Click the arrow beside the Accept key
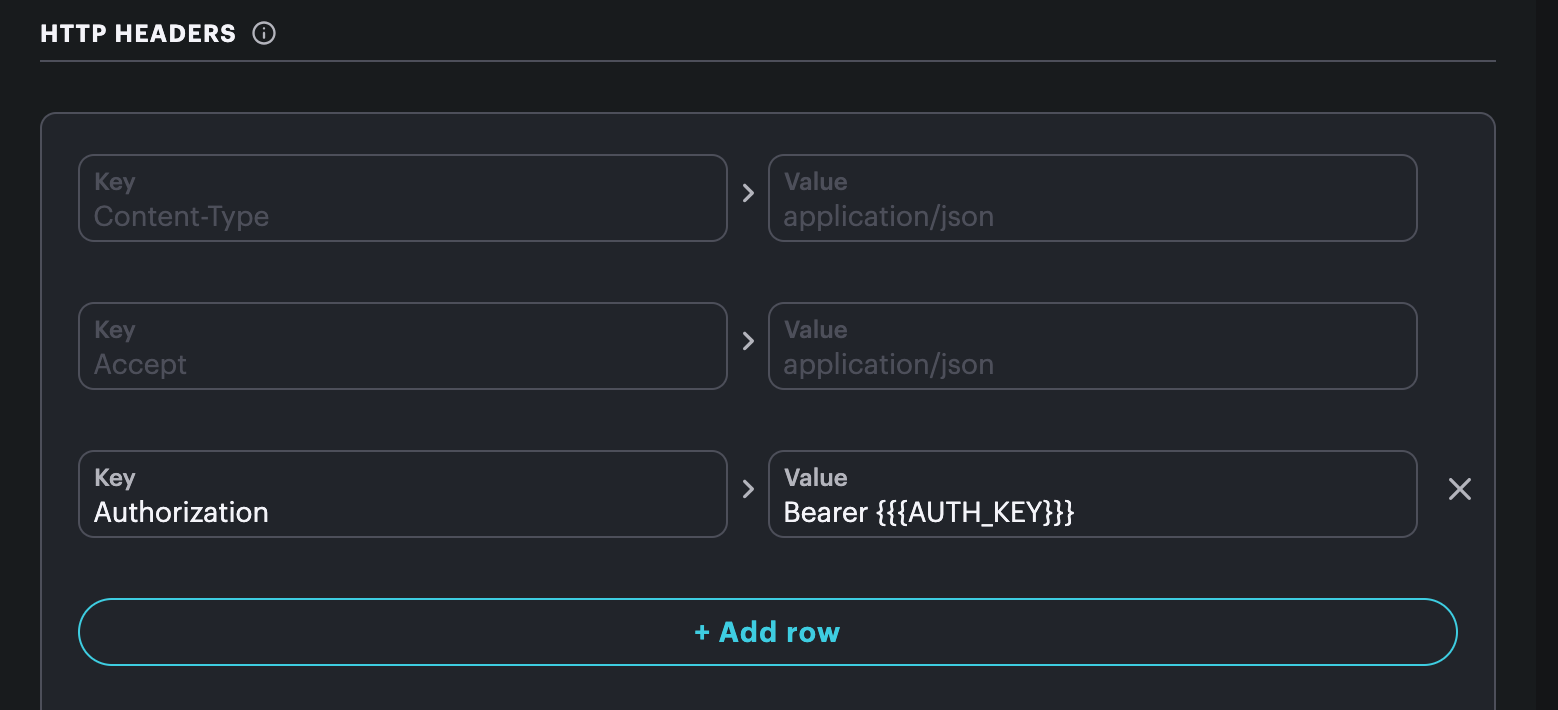The width and height of the screenshot is (1558, 710). click(748, 341)
